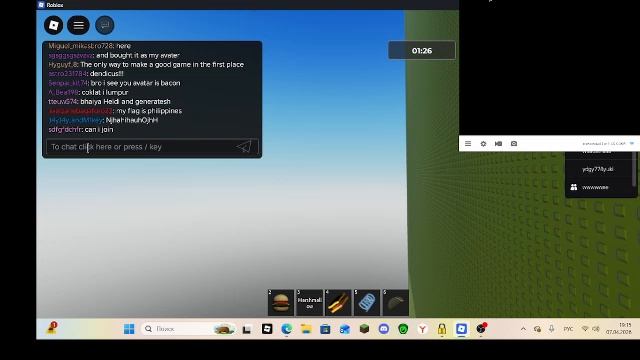Open the clock and date in the taskbar

[619, 329]
